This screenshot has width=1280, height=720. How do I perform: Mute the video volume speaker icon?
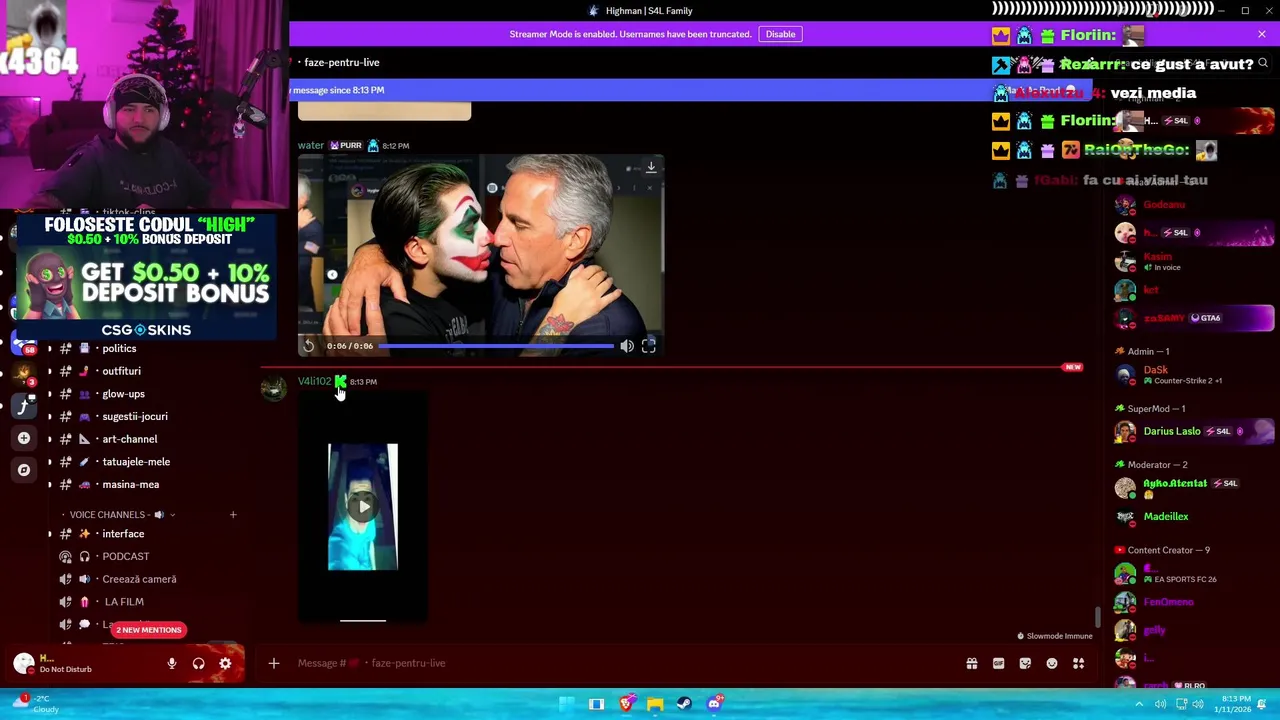coord(627,346)
